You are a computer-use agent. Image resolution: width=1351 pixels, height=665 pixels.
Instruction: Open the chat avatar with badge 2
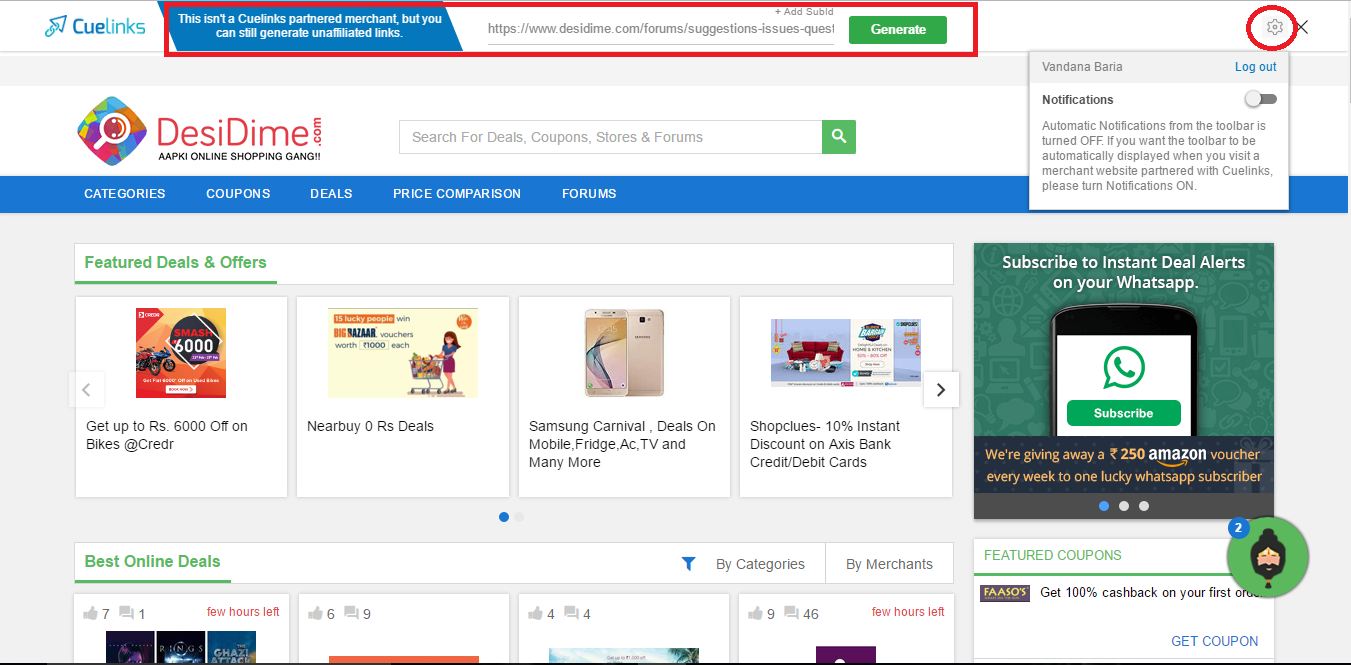tap(1268, 556)
